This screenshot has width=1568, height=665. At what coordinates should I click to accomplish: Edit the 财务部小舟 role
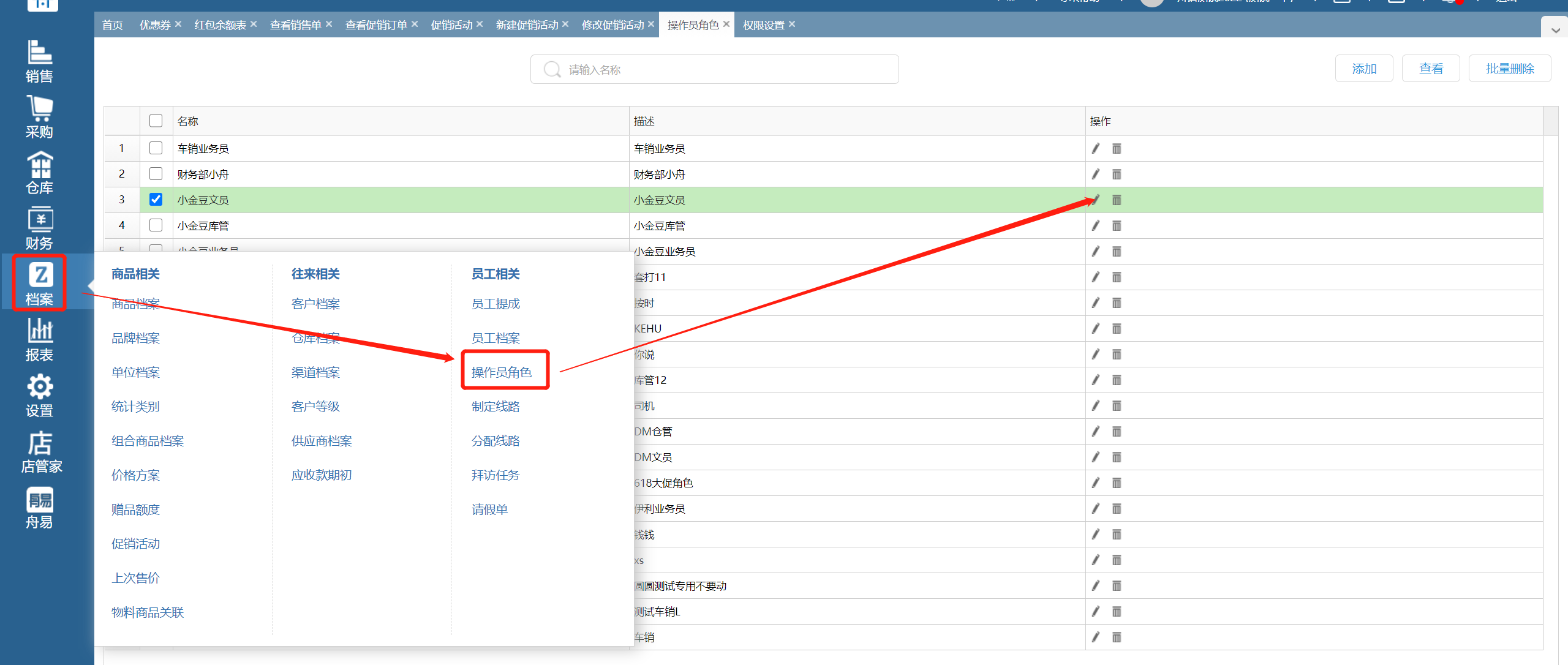click(x=1096, y=175)
